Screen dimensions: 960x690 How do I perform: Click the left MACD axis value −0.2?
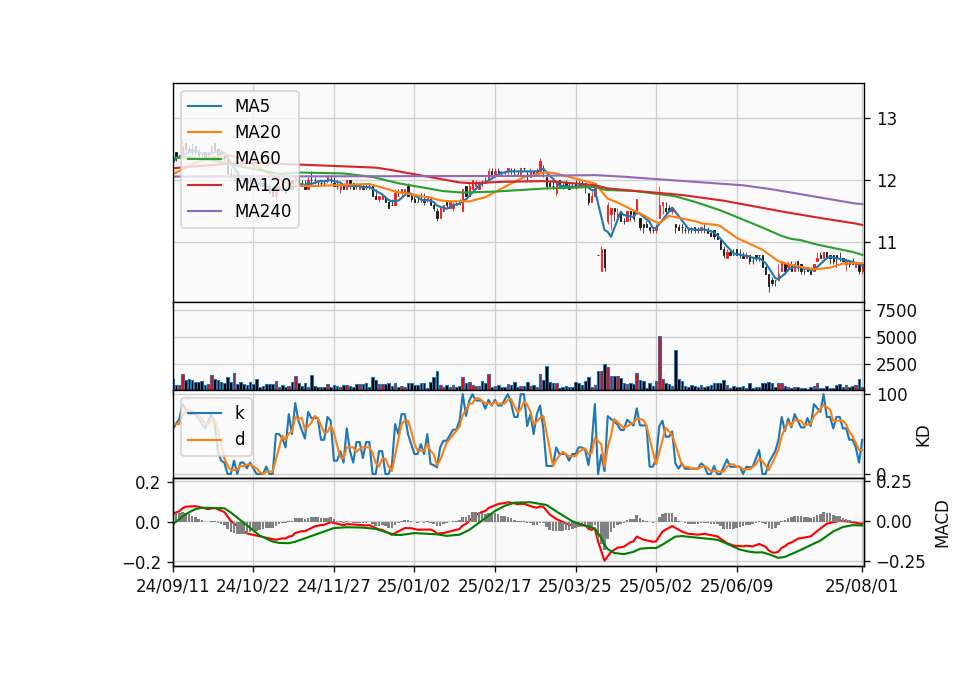coord(141,562)
